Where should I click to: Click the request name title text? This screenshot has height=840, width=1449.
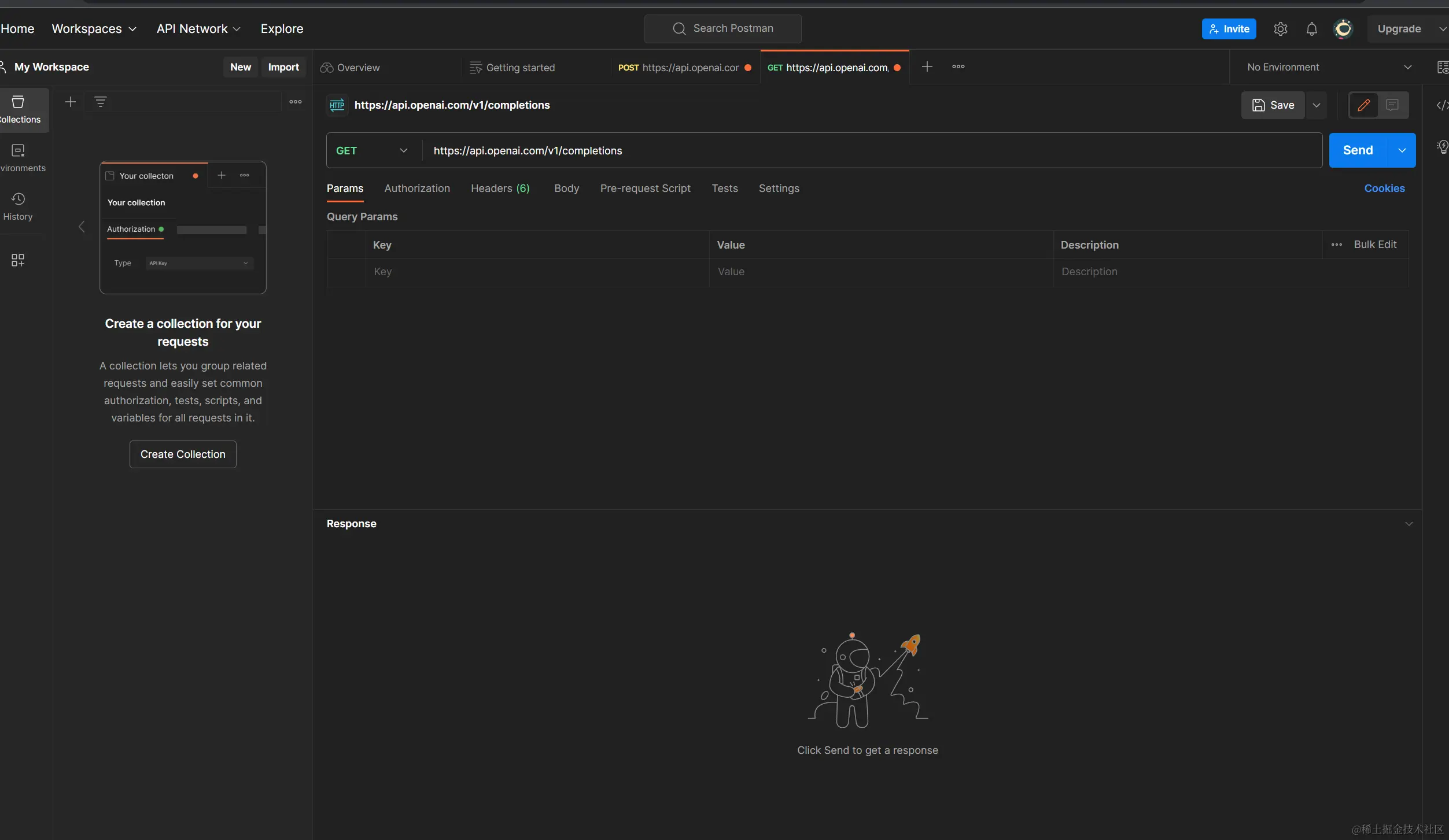click(x=452, y=105)
